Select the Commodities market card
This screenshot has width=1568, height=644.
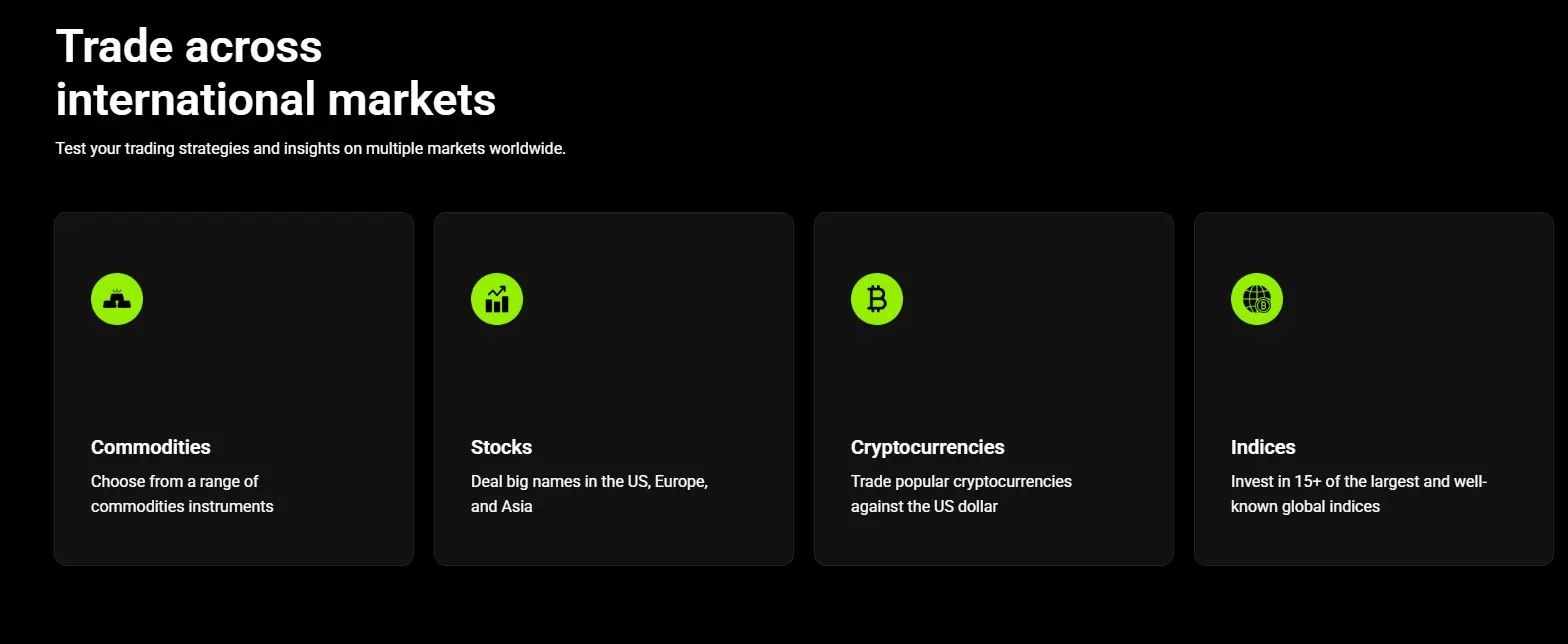(x=234, y=389)
